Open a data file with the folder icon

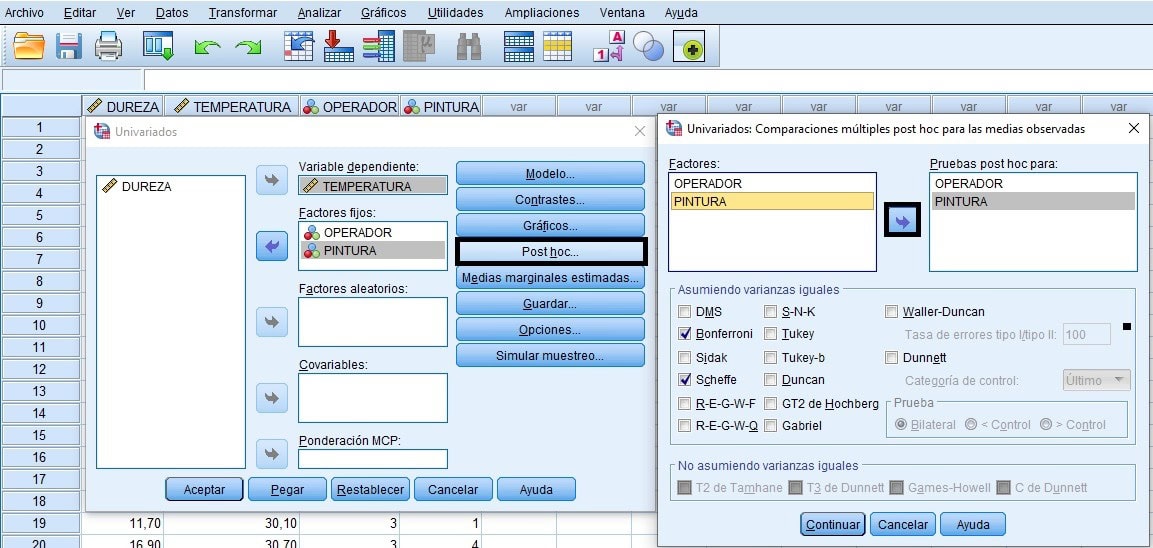(x=29, y=47)
